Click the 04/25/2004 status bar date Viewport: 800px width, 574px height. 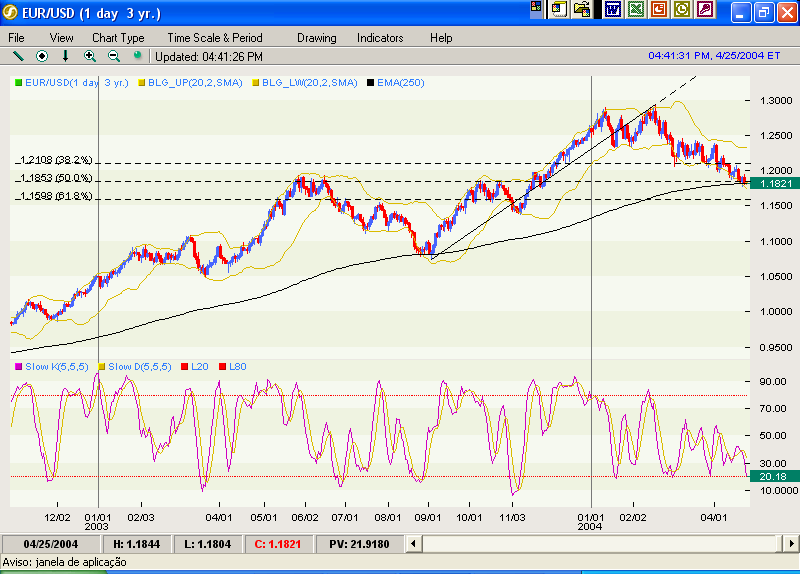[x=51, y=544]
